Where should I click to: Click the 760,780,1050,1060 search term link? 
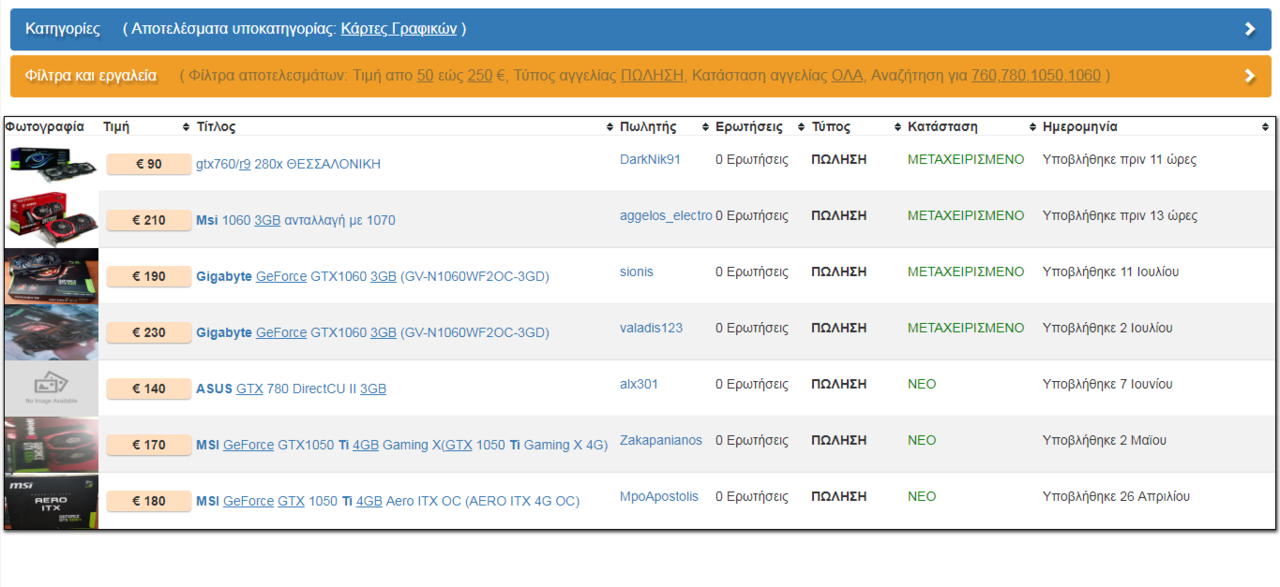click(x=1036, y=76)
